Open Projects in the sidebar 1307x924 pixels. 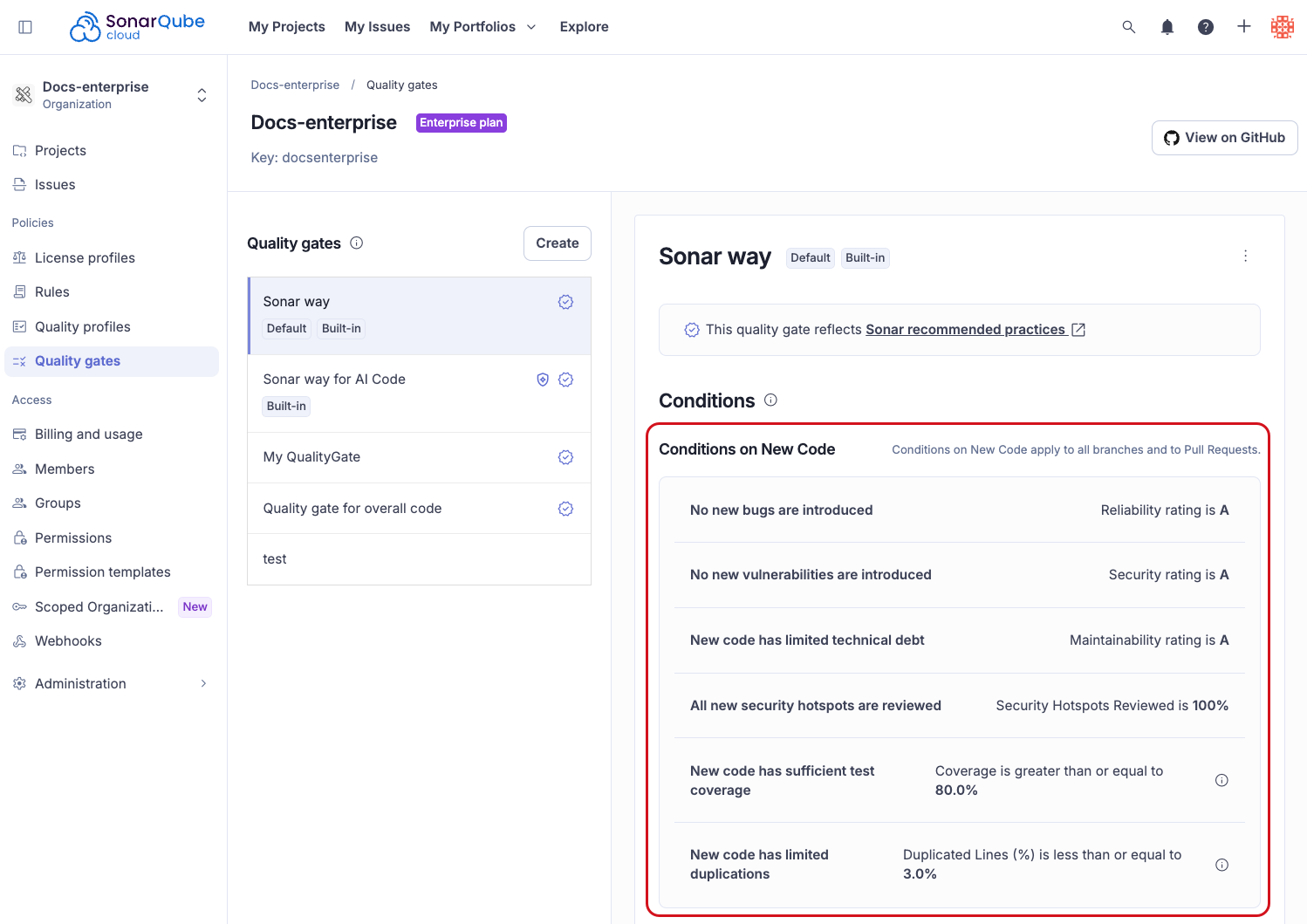tap(112, 151)
